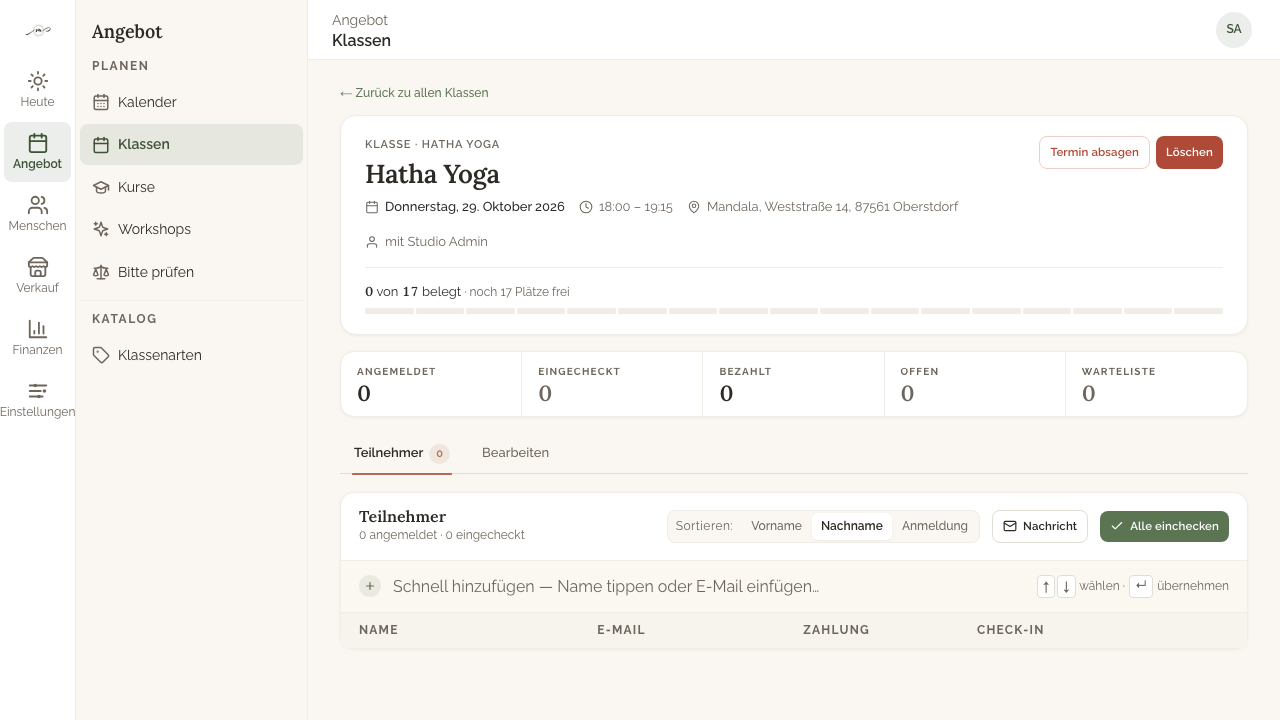The image size is (1280, 720).
Task: Switch to the Teilnehmer tab
Action: pos(401,453)
